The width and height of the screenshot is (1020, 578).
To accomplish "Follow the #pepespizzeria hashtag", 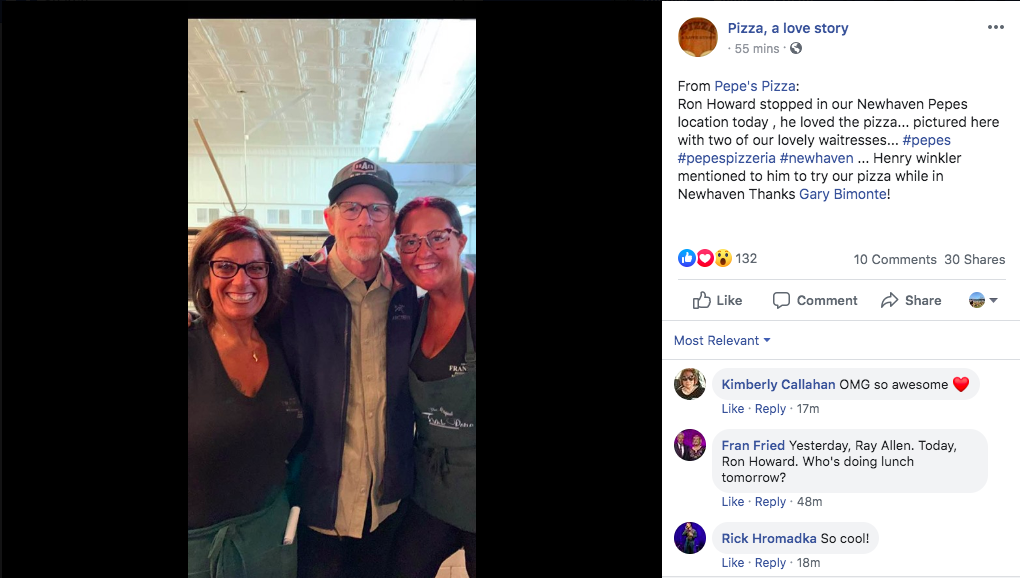I will (x=727, y=158).
